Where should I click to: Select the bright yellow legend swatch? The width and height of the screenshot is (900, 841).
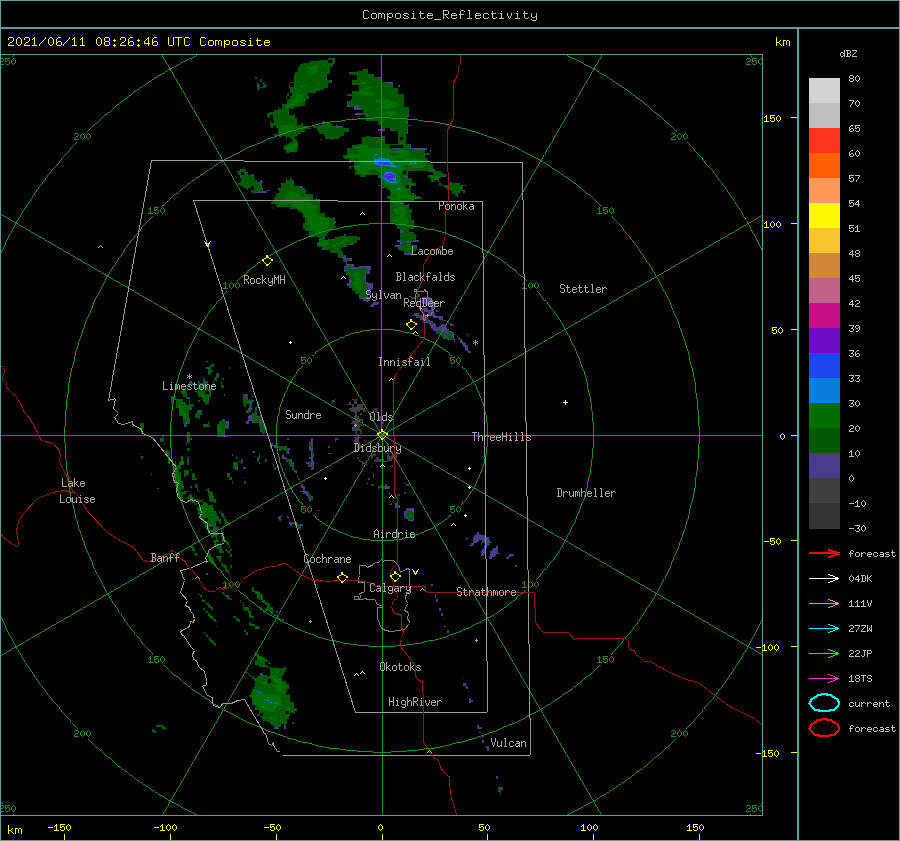click(x=824, y=215)
